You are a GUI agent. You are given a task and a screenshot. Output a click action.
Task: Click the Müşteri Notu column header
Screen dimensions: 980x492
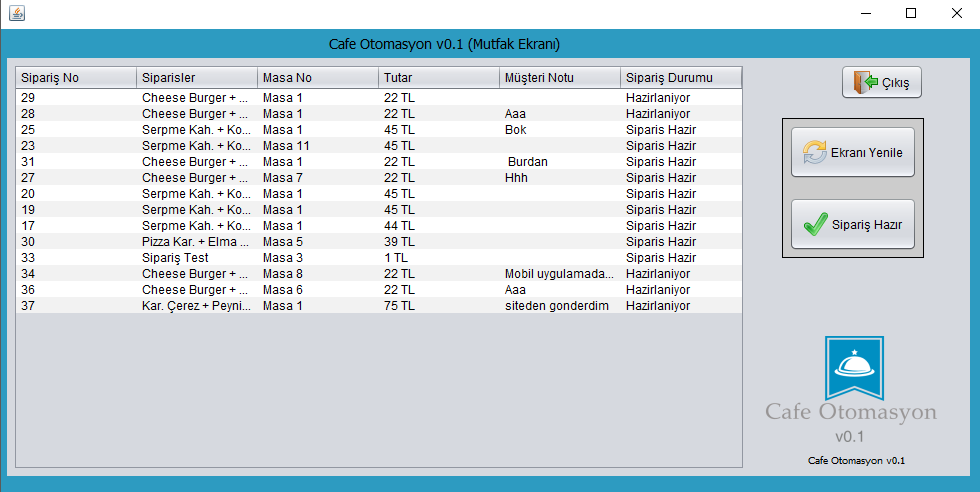tap(559, 78)
